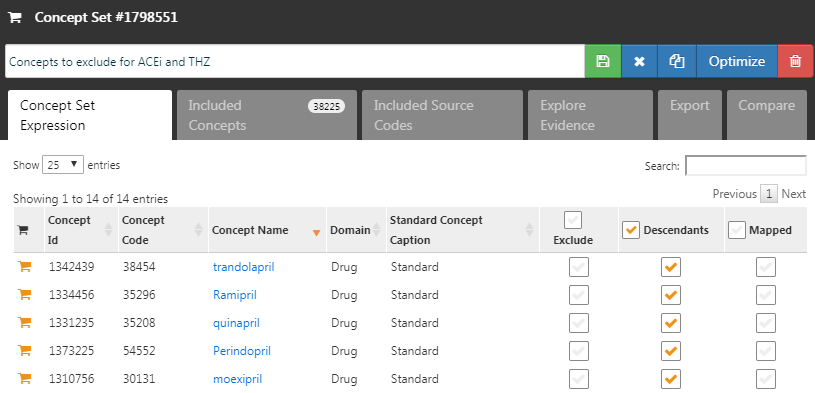Open the Perindopril concept link
Screen dimensions: 815x393
tap(242, 351)
